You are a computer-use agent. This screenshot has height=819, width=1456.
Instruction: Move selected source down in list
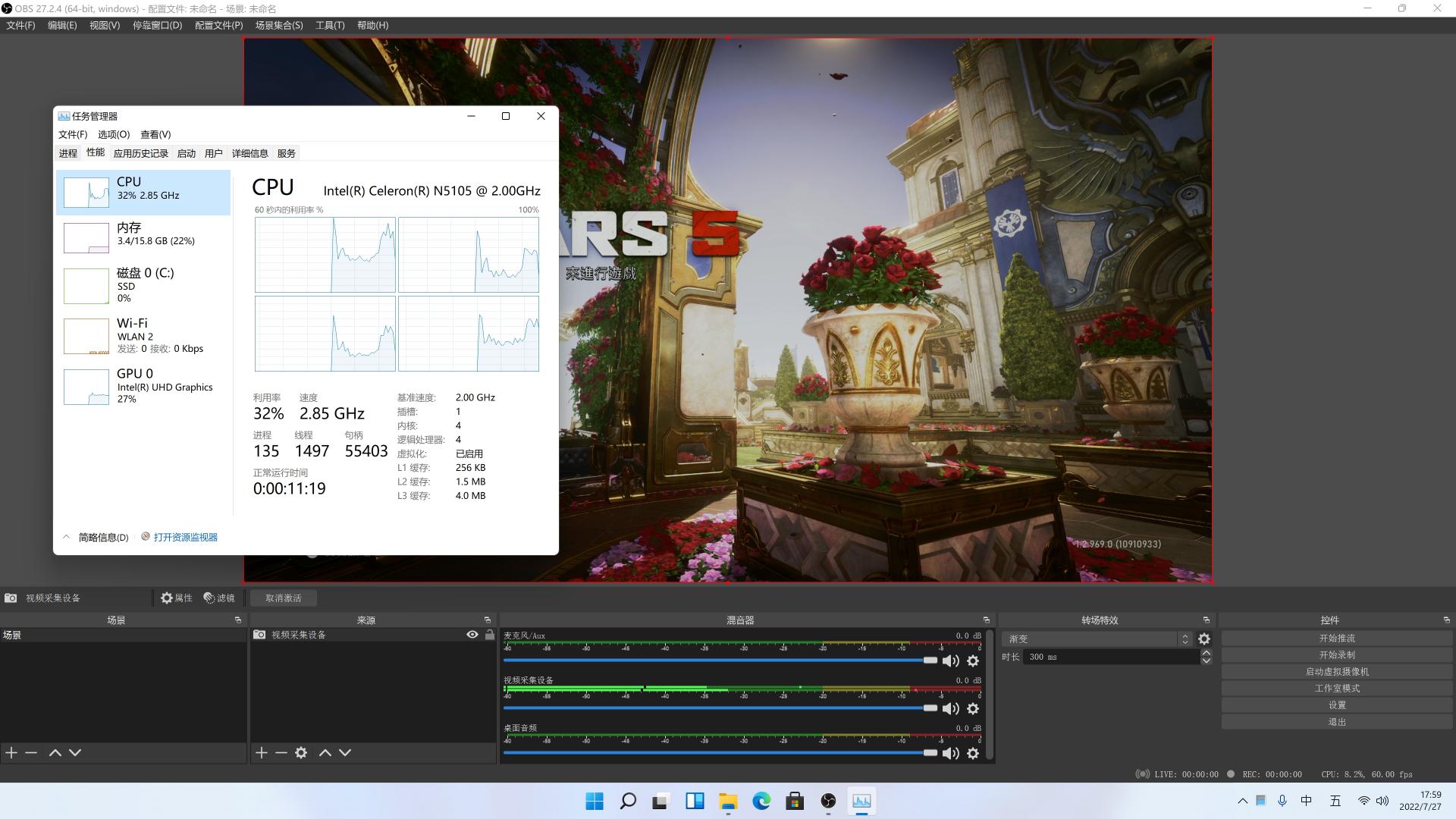coord(345,752)
